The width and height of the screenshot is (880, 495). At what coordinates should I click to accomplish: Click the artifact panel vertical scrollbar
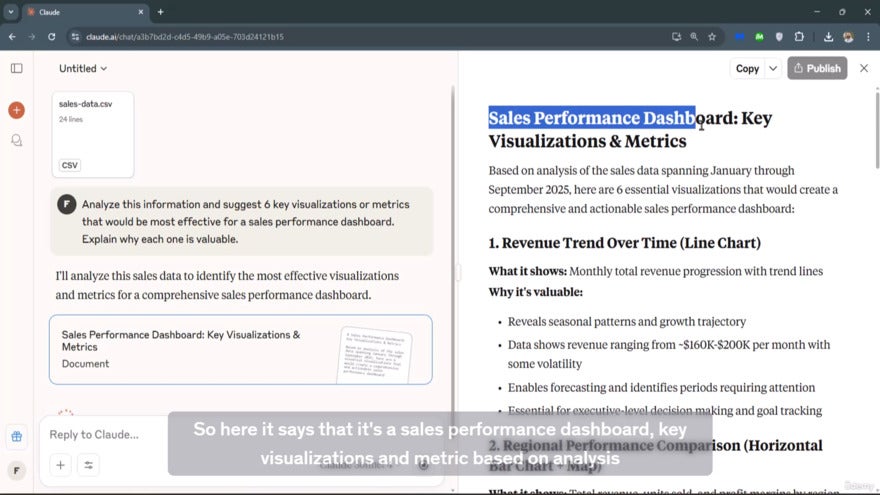[877, 129]
